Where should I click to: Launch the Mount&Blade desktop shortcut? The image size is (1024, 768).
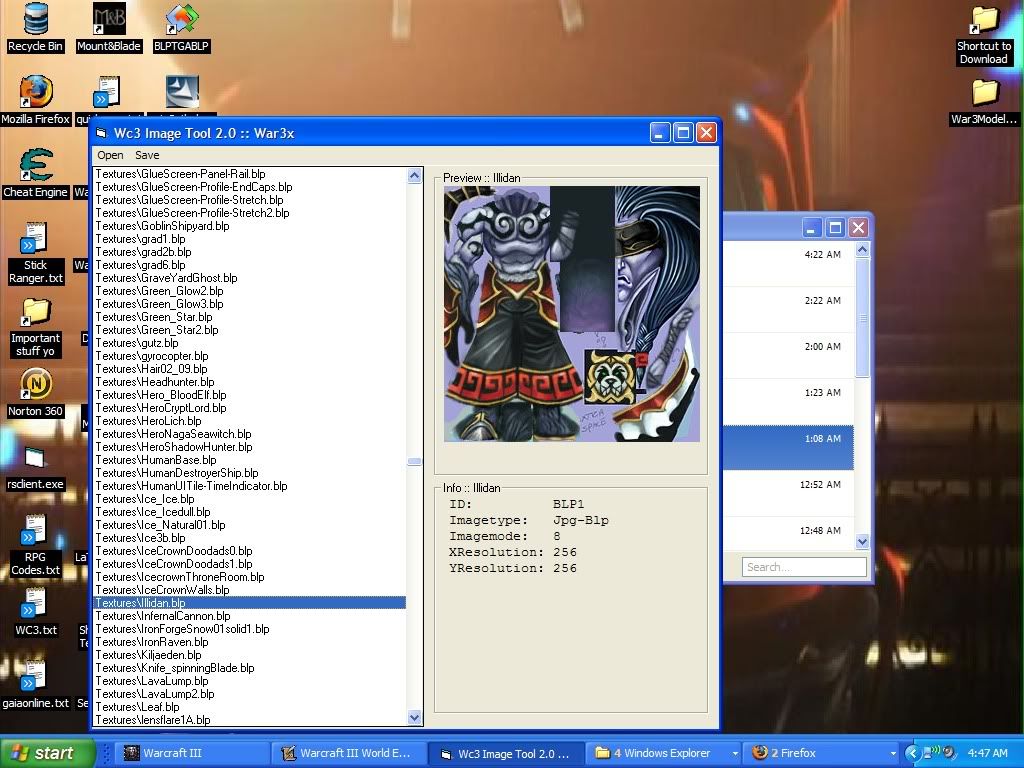pyautogui.click(x=108, y=27)
